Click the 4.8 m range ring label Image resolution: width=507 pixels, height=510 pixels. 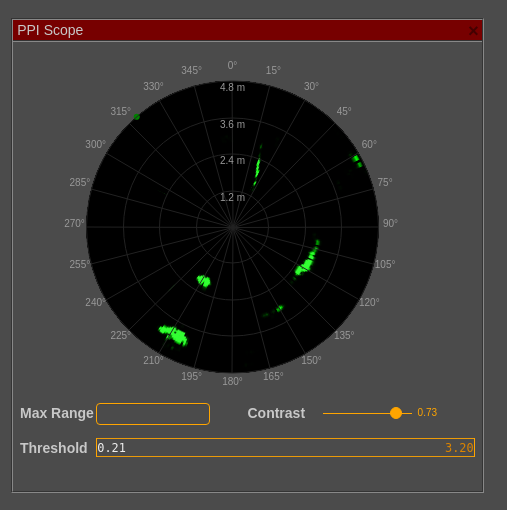tap(232, 87)
